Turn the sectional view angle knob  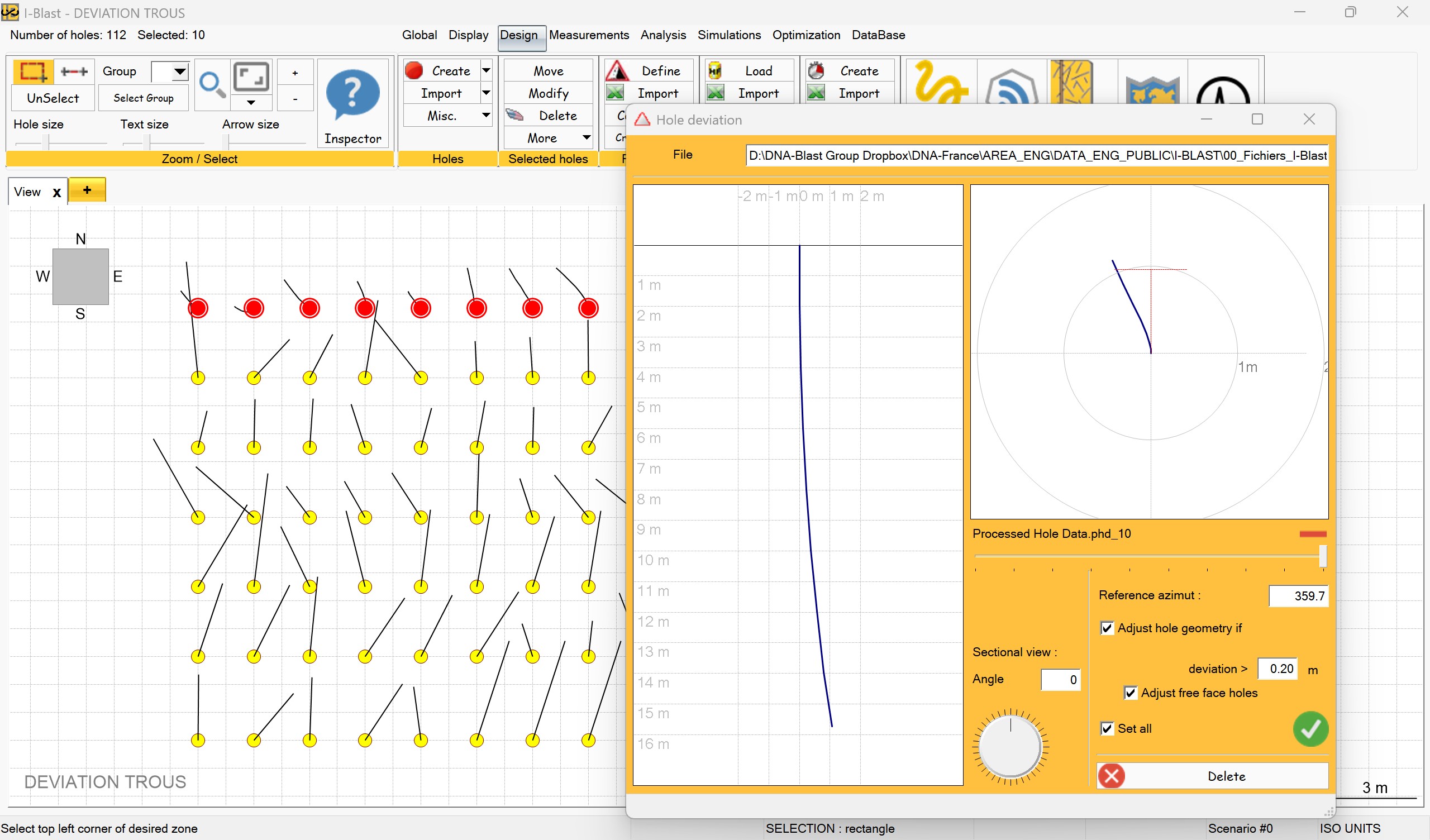click(1010, 746)
